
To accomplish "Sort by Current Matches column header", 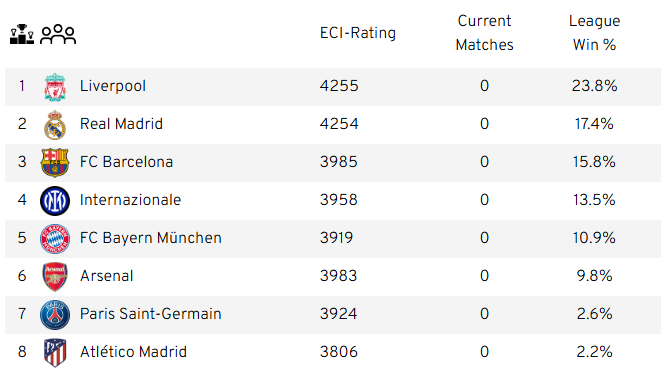I will 484,33.
